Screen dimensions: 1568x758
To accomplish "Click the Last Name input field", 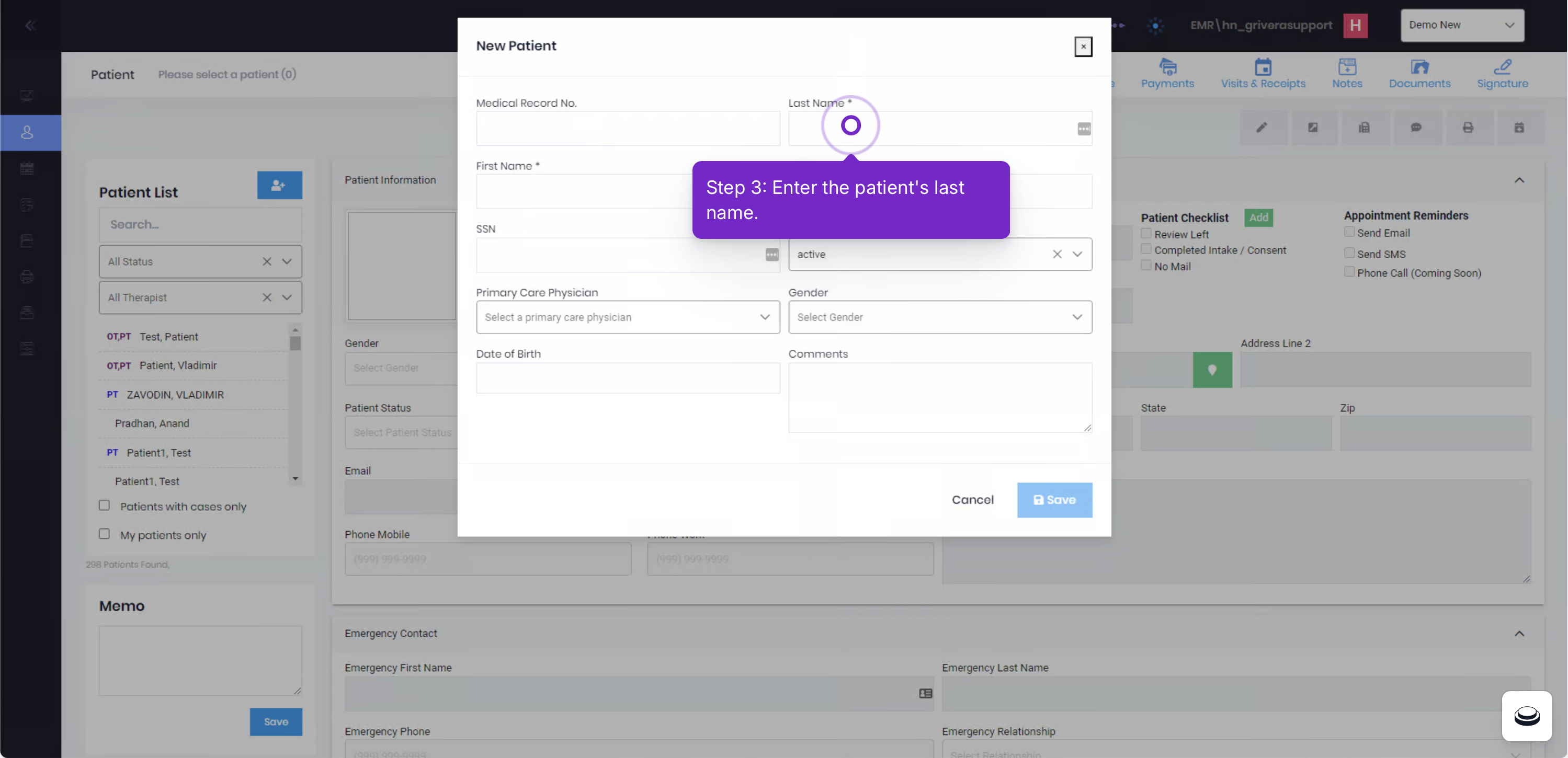I will tap(940, 129).
